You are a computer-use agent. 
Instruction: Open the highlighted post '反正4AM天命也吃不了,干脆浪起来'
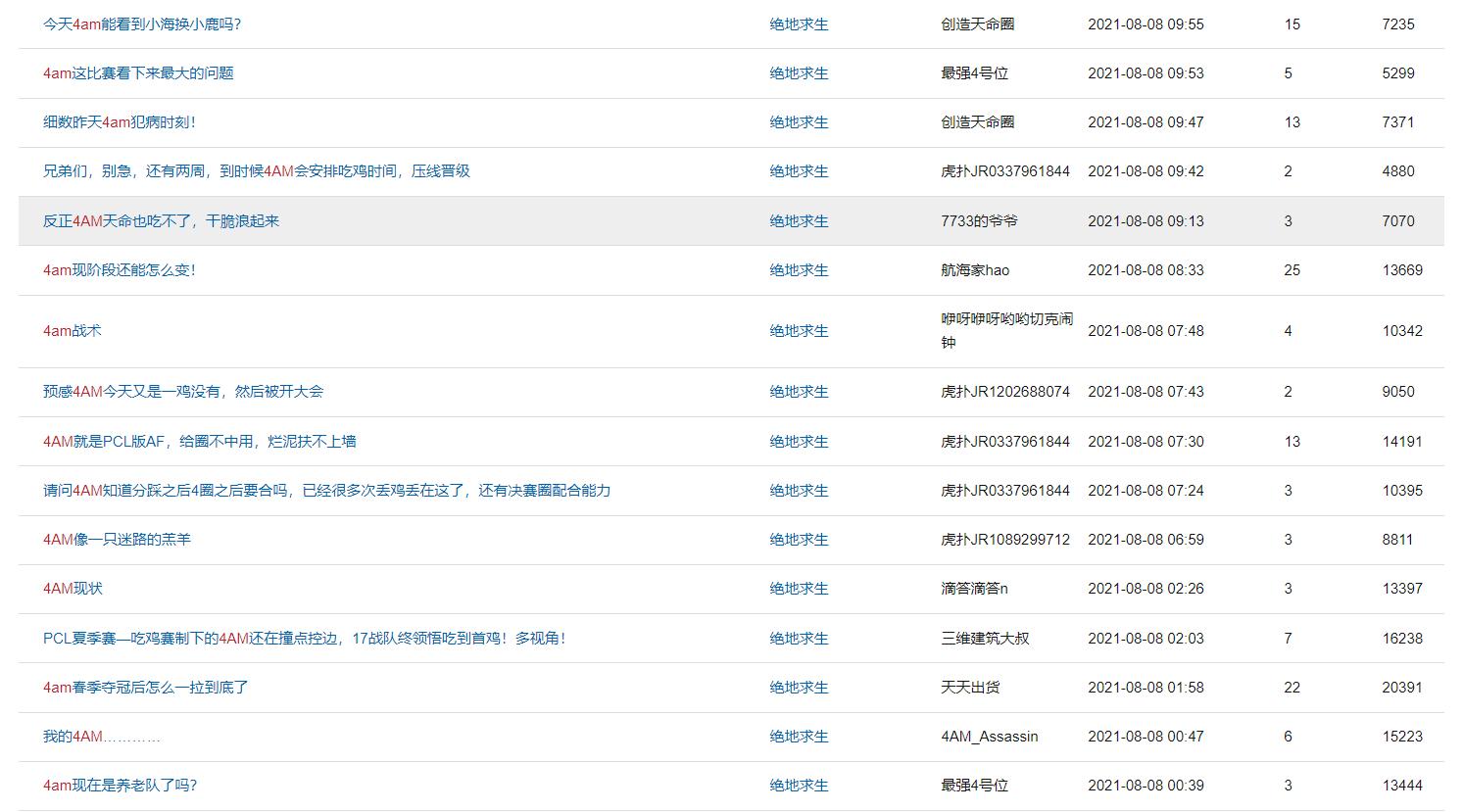point(162,221)
